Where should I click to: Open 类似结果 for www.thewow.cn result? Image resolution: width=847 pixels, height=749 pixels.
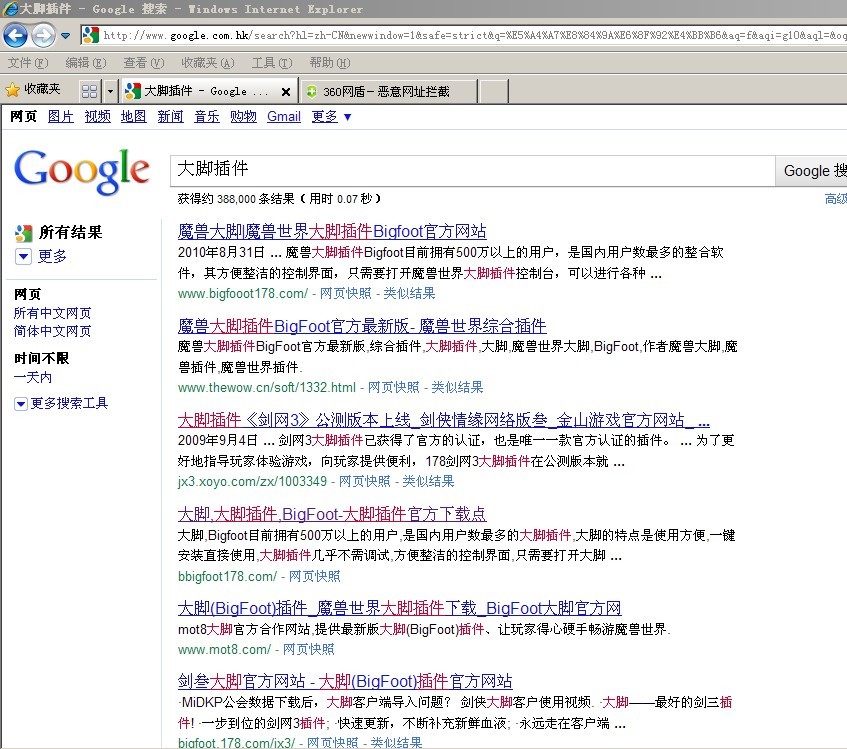457,387
